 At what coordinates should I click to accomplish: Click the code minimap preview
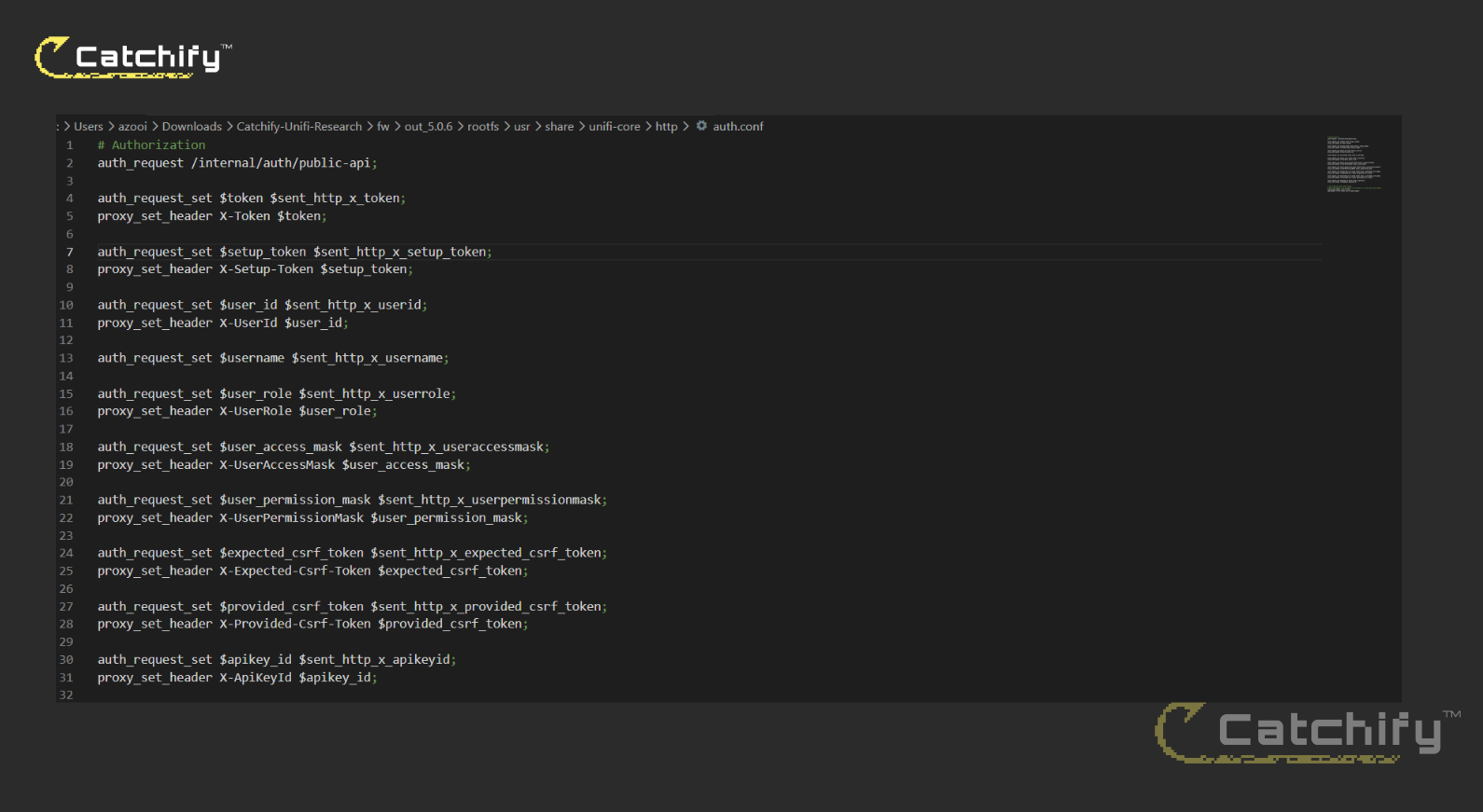tap(1353, 164)
